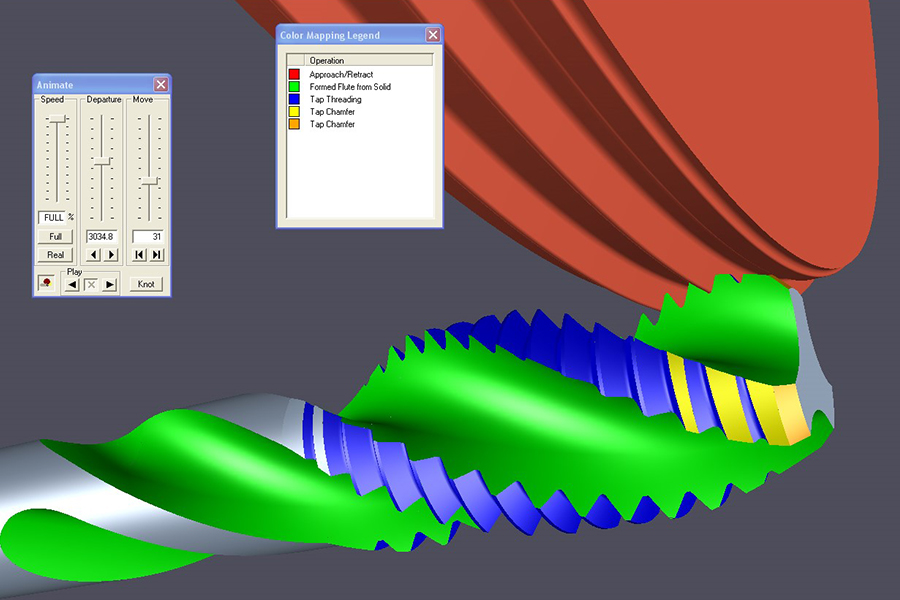Image resolution: width=900 pixels, height=600 pixels.
Task: Click the Speed slider handle
Action: (56, 120)
